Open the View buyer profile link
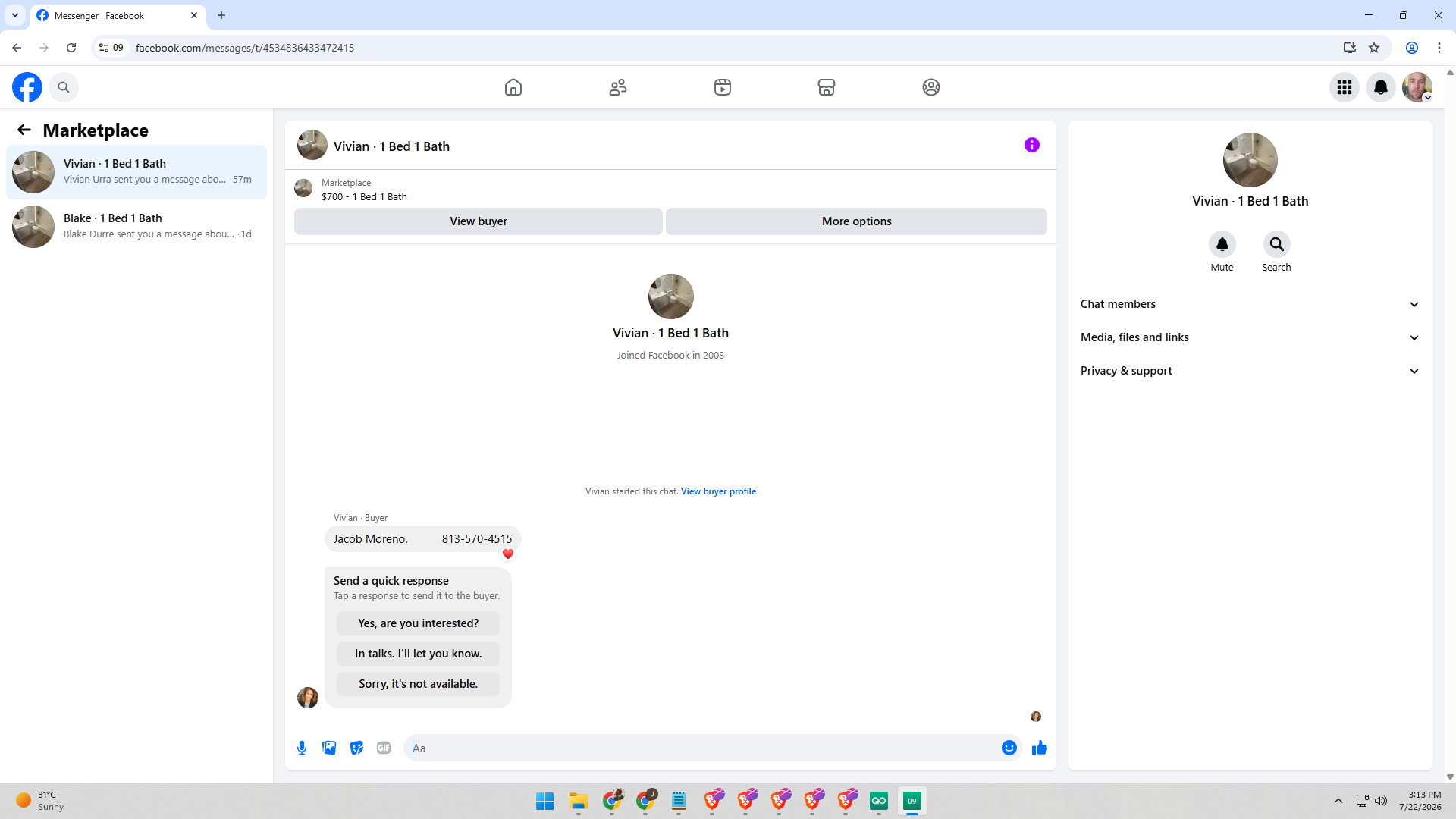Viewport: 1456px width, 819px height. 718,491
